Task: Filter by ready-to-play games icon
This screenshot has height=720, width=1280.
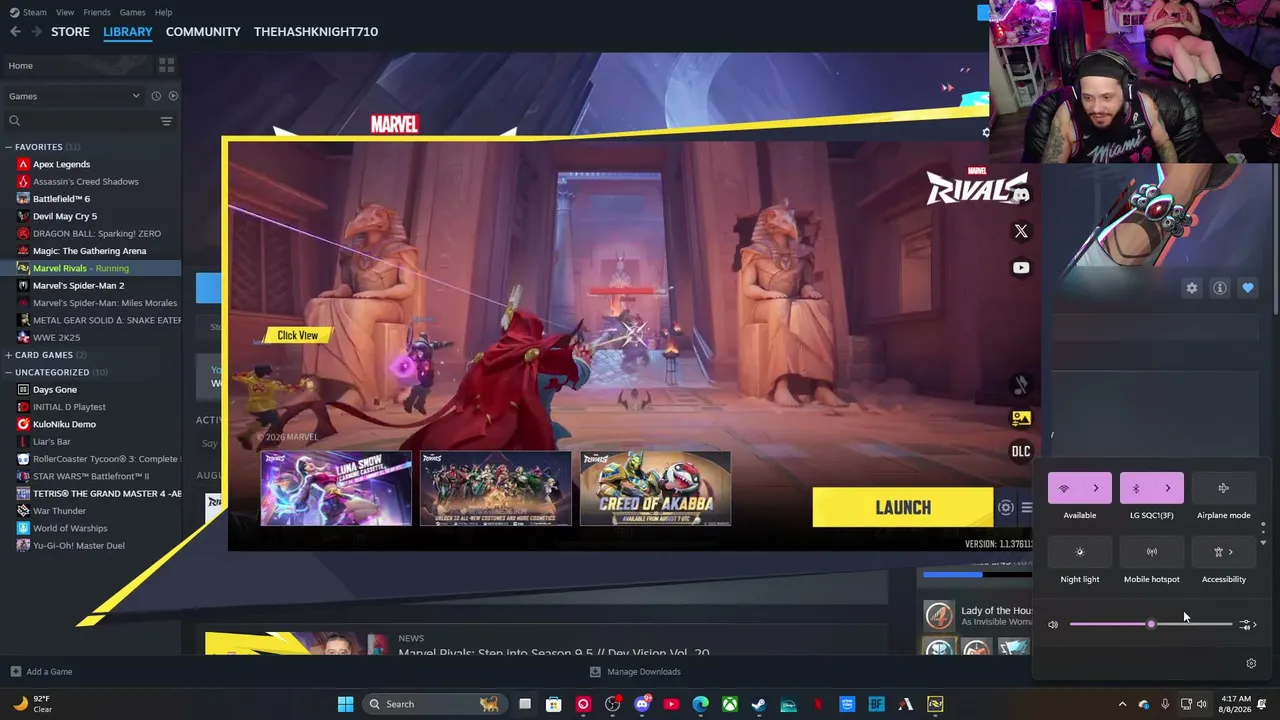Action: pyautogui.click(x=173, y=96)
